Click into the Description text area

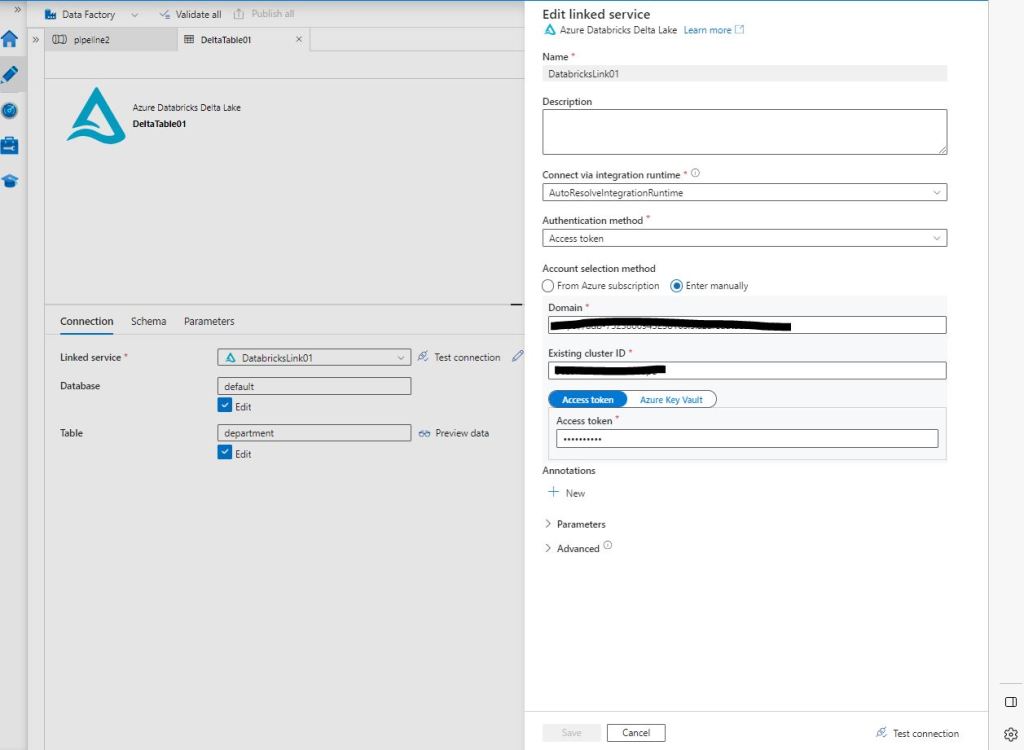click(744, 132)
